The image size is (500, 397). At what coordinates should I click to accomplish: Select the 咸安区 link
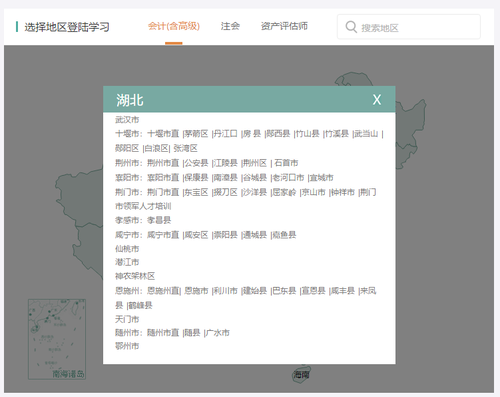196,235
